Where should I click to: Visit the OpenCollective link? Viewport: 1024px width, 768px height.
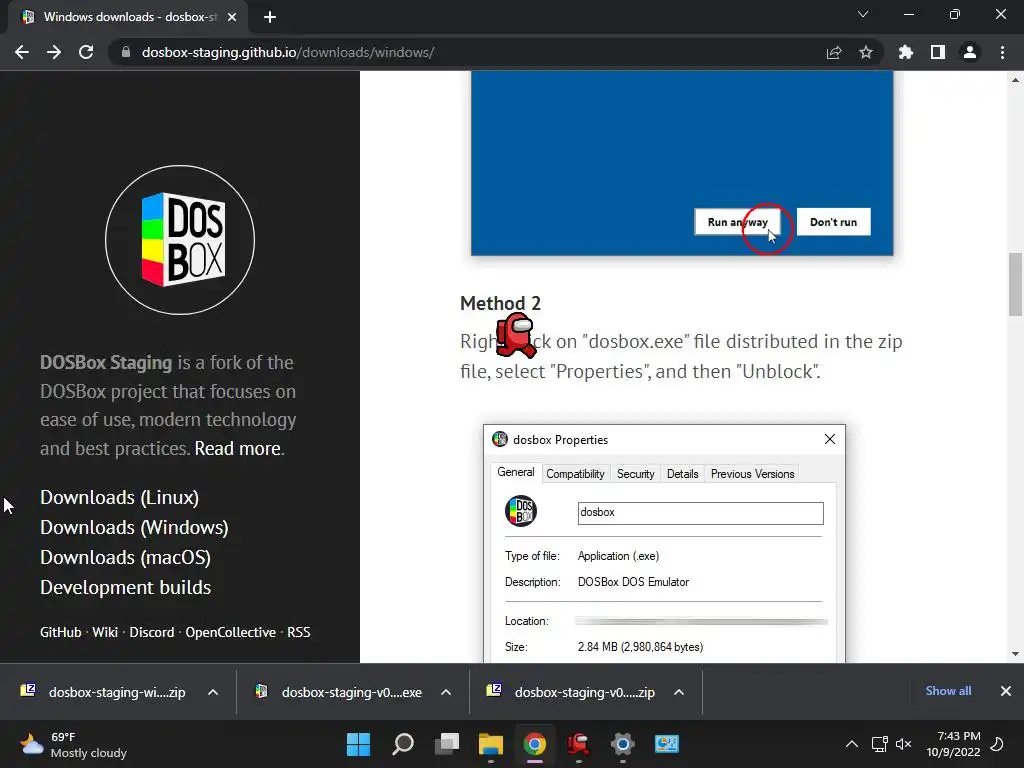(x=231, y=632)
